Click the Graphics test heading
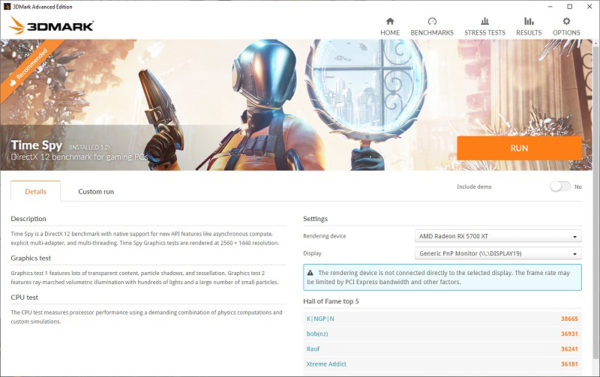The image size is (600, 377). [x=31, y=258]
